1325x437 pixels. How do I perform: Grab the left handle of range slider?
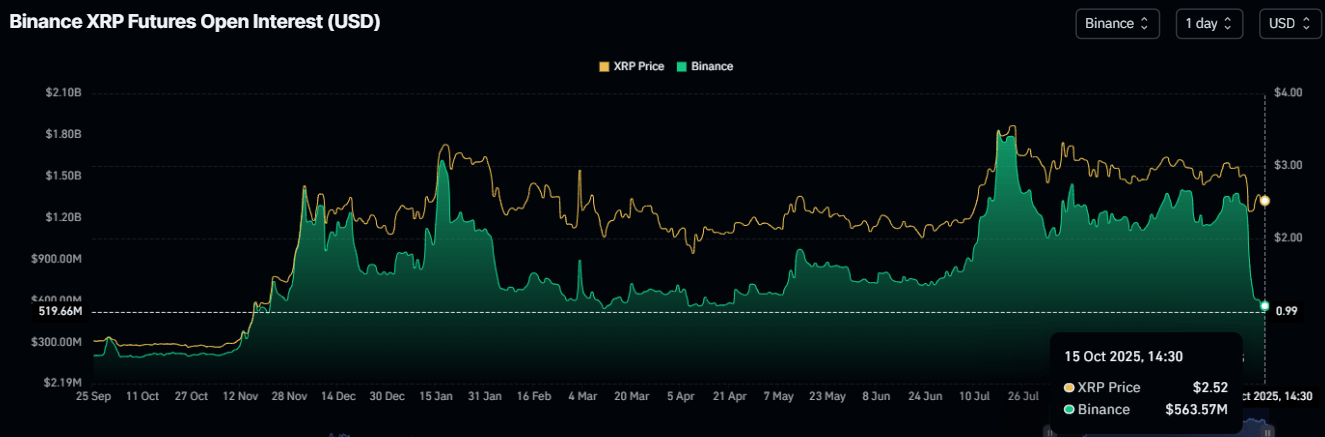pos(1049,430)
